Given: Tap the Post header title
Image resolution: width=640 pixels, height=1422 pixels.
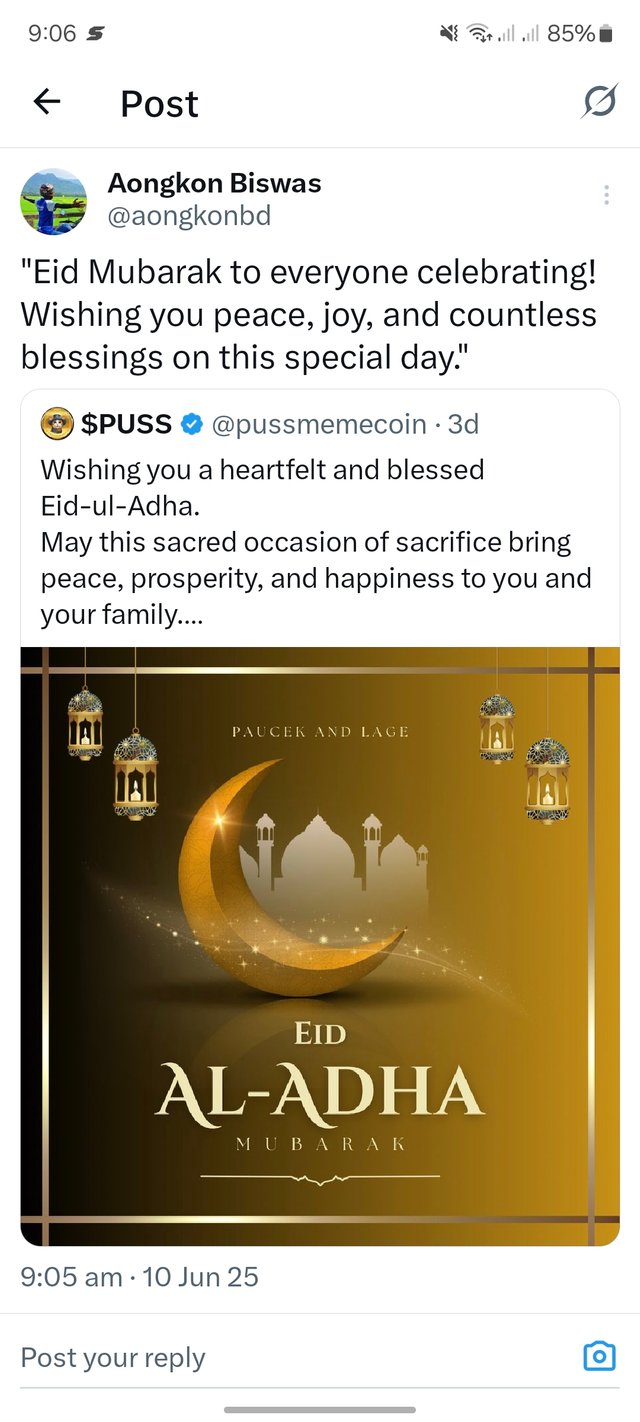Looking at the screenshot, I should click(x=159, y=103).
